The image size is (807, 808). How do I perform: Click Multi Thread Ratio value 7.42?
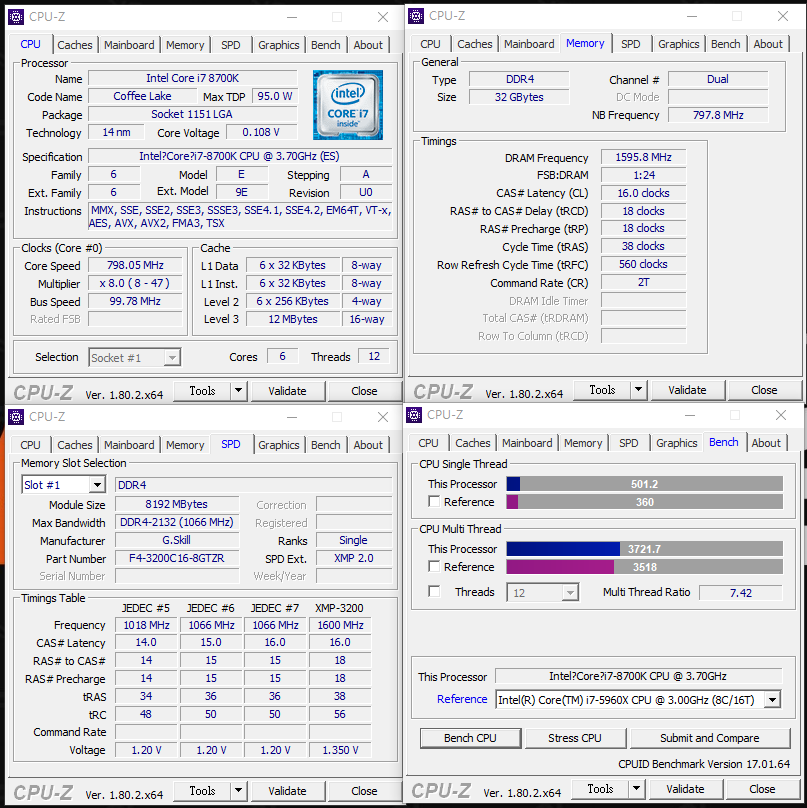tap(741, 593)
